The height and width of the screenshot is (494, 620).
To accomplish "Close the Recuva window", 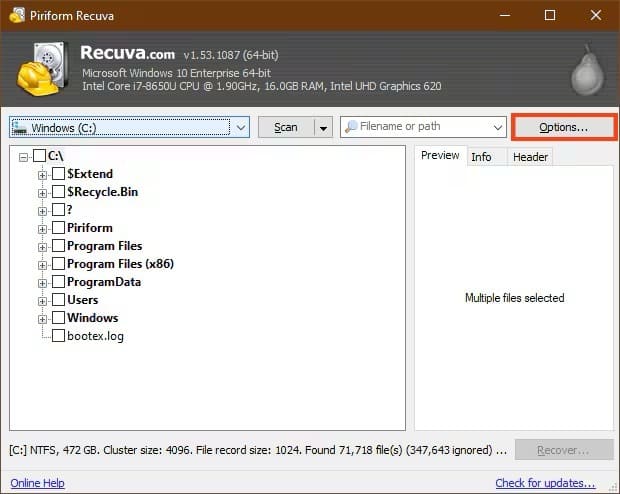I will pos(595,15).
